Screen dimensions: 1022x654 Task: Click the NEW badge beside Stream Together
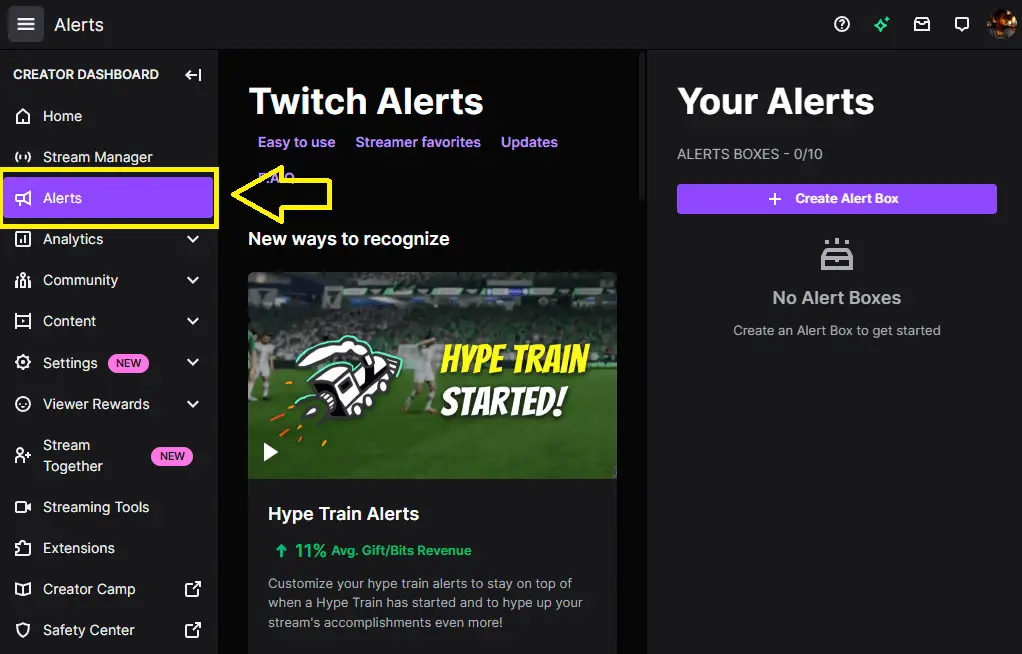point(172,456)
